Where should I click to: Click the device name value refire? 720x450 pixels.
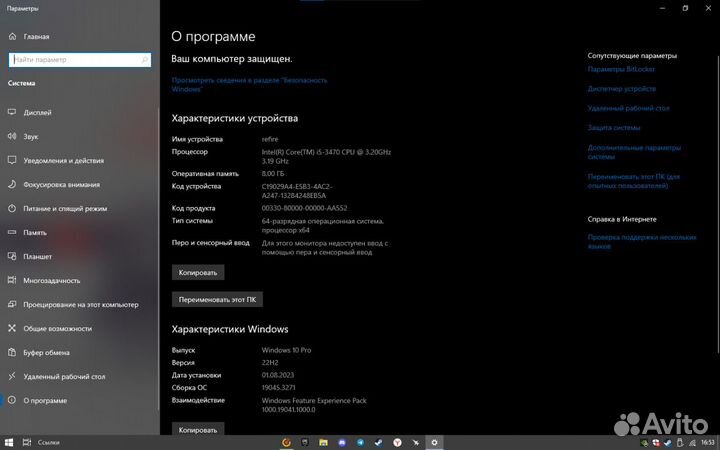270,139
